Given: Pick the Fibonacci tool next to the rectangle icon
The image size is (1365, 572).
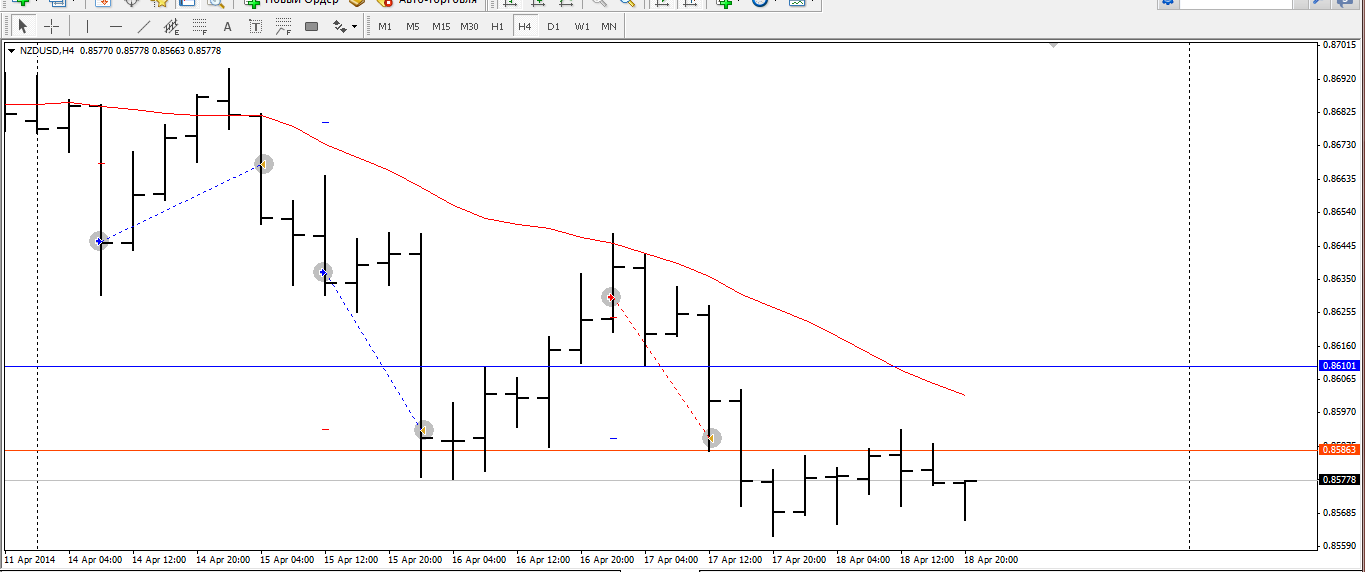Looking at the screenshot, I should (x=283, y=26).
